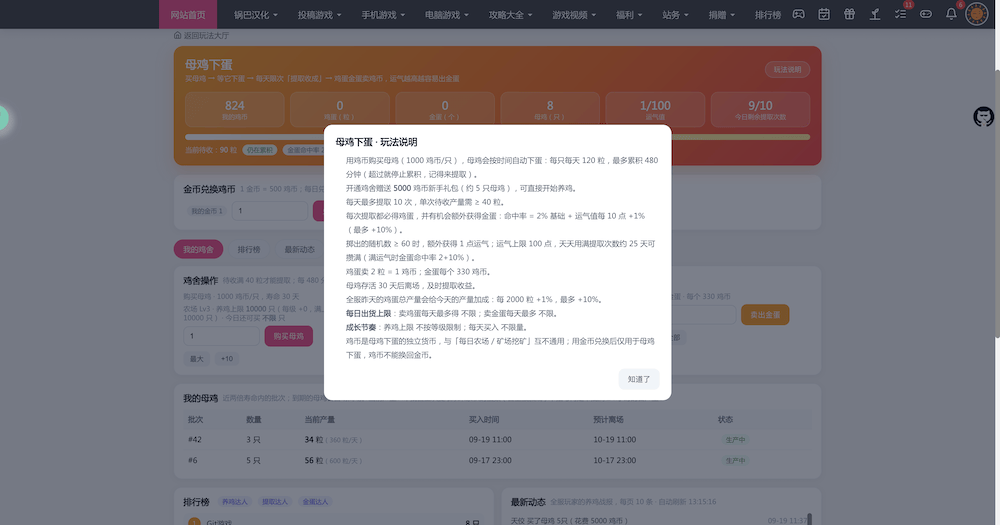The image size is (1000, 525).
Task: Expand the 投稿游戏 dropdown menu
Action: point(320,15)
